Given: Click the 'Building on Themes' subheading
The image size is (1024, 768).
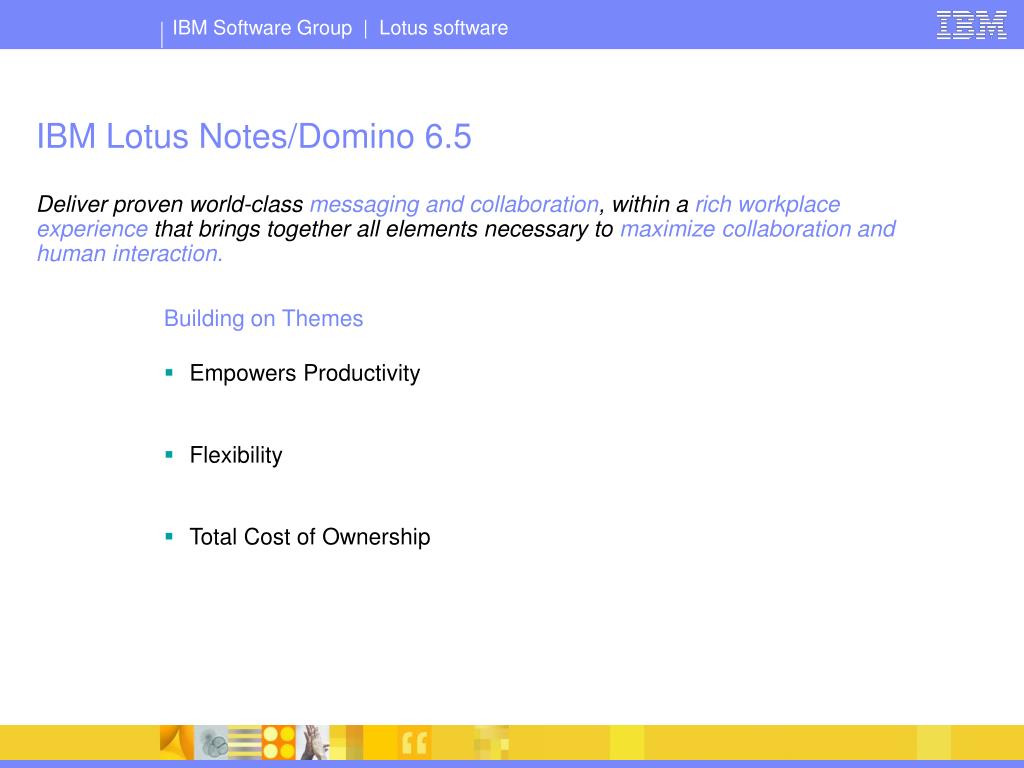Looking at the screenshot, I should tap(263, 319).
